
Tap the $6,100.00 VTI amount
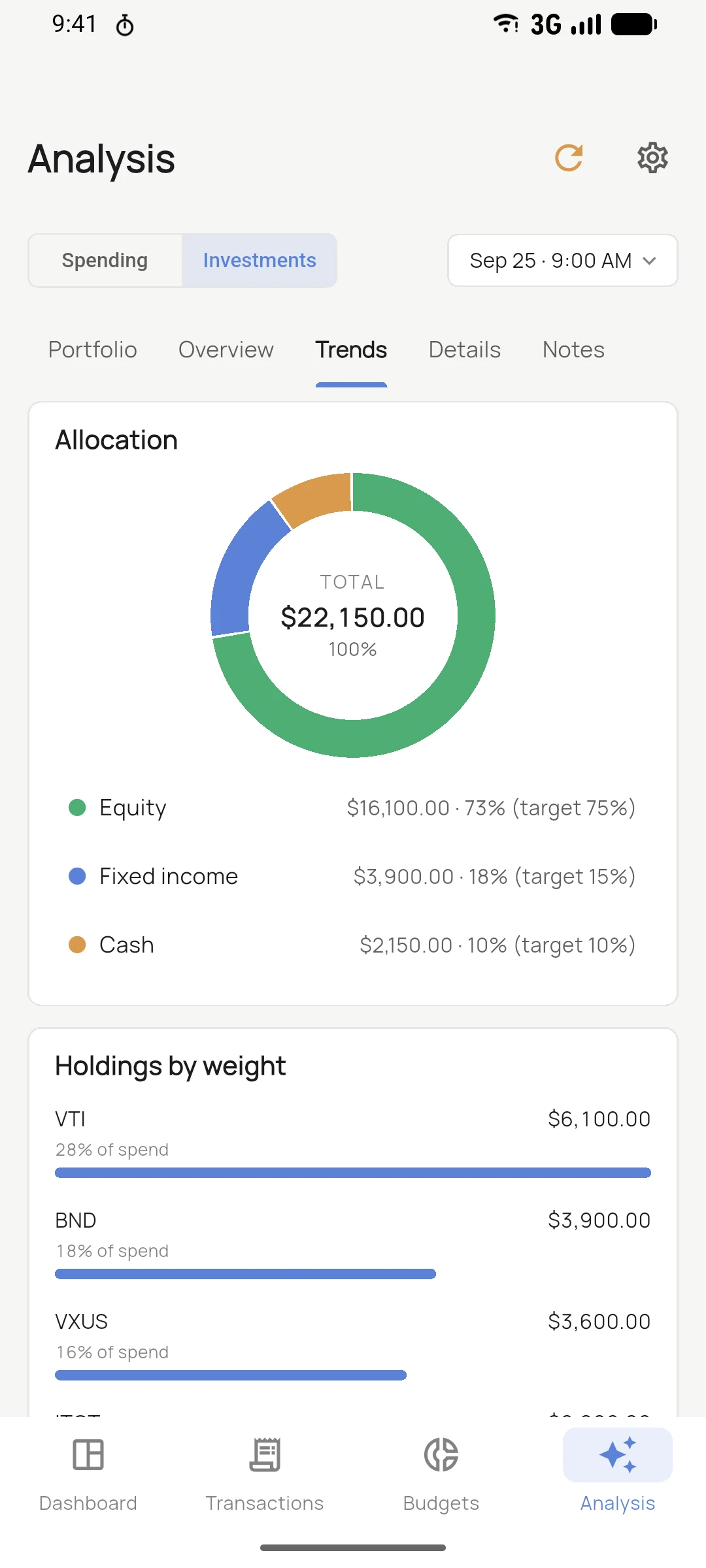pyautogui.click(x=599, y=1119)
